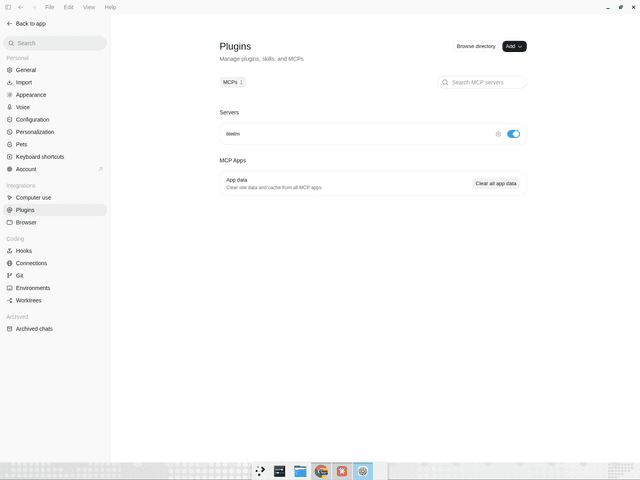Open Account settings

tap(55, 169)
